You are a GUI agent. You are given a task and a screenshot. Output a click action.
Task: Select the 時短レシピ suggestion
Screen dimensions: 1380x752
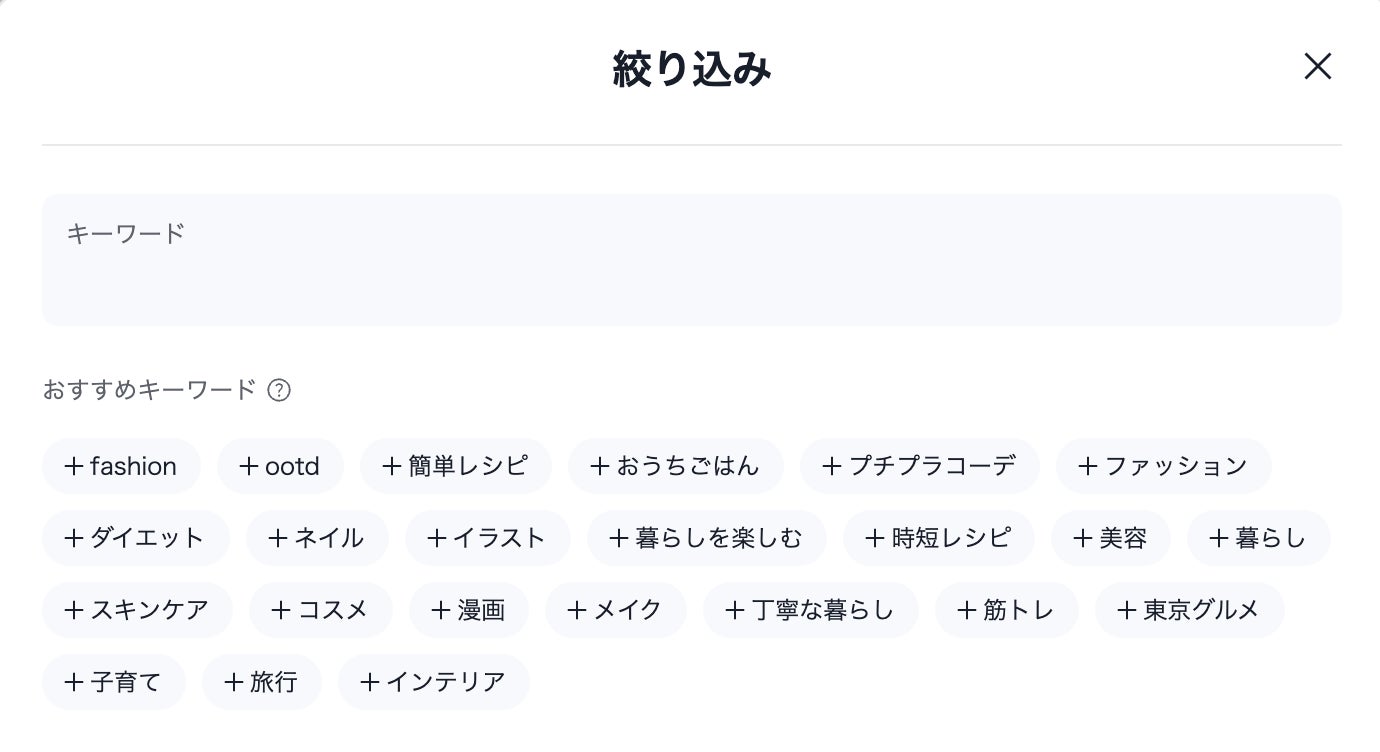938,537
